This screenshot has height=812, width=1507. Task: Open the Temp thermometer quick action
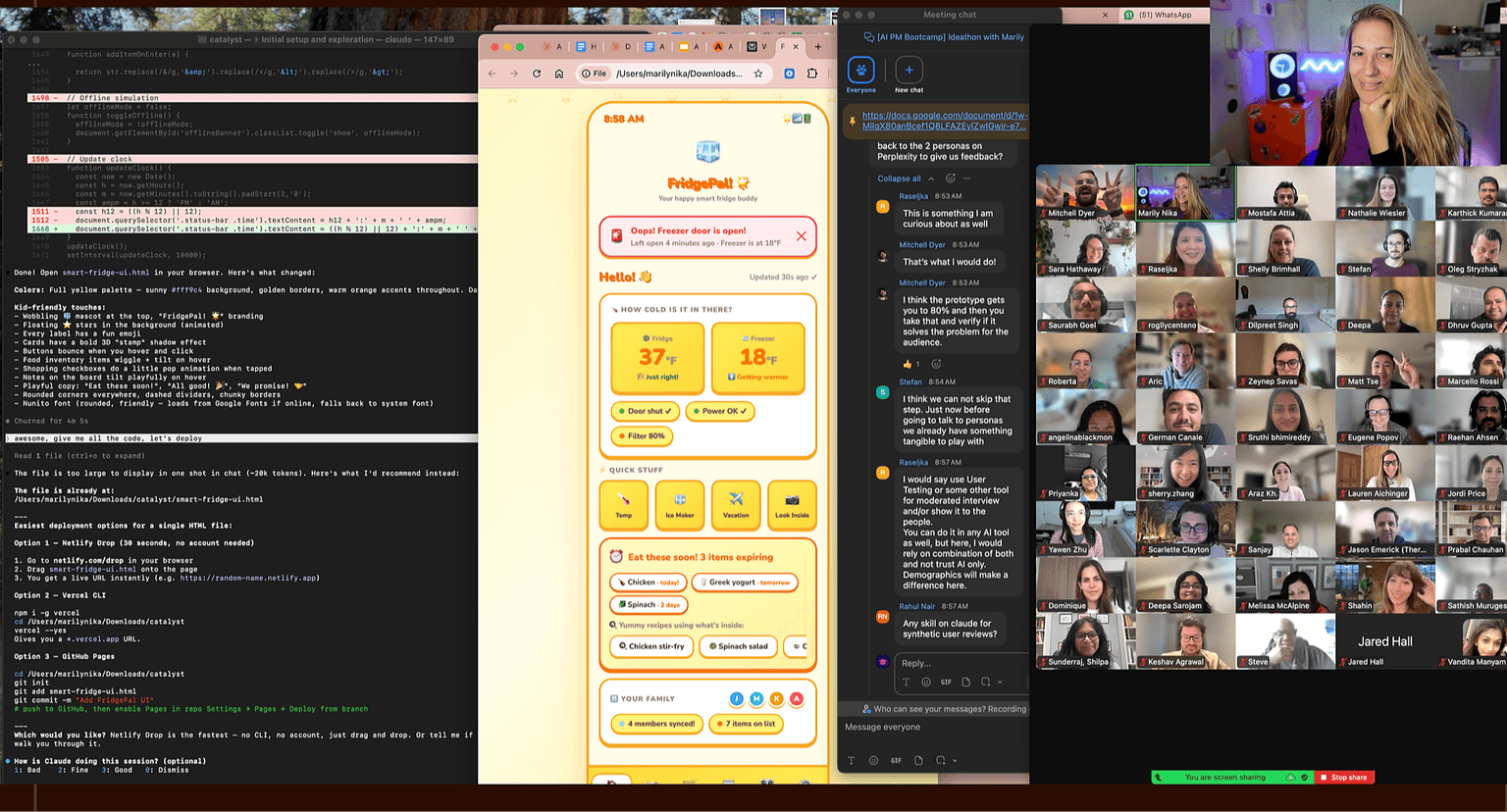point(624,505)
